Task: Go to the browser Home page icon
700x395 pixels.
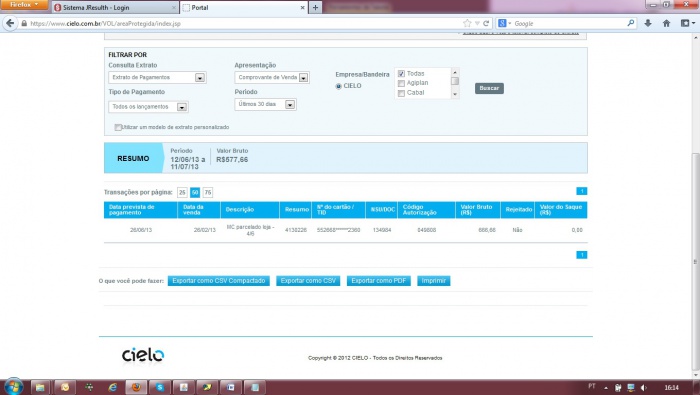Action: click(667, 23)
